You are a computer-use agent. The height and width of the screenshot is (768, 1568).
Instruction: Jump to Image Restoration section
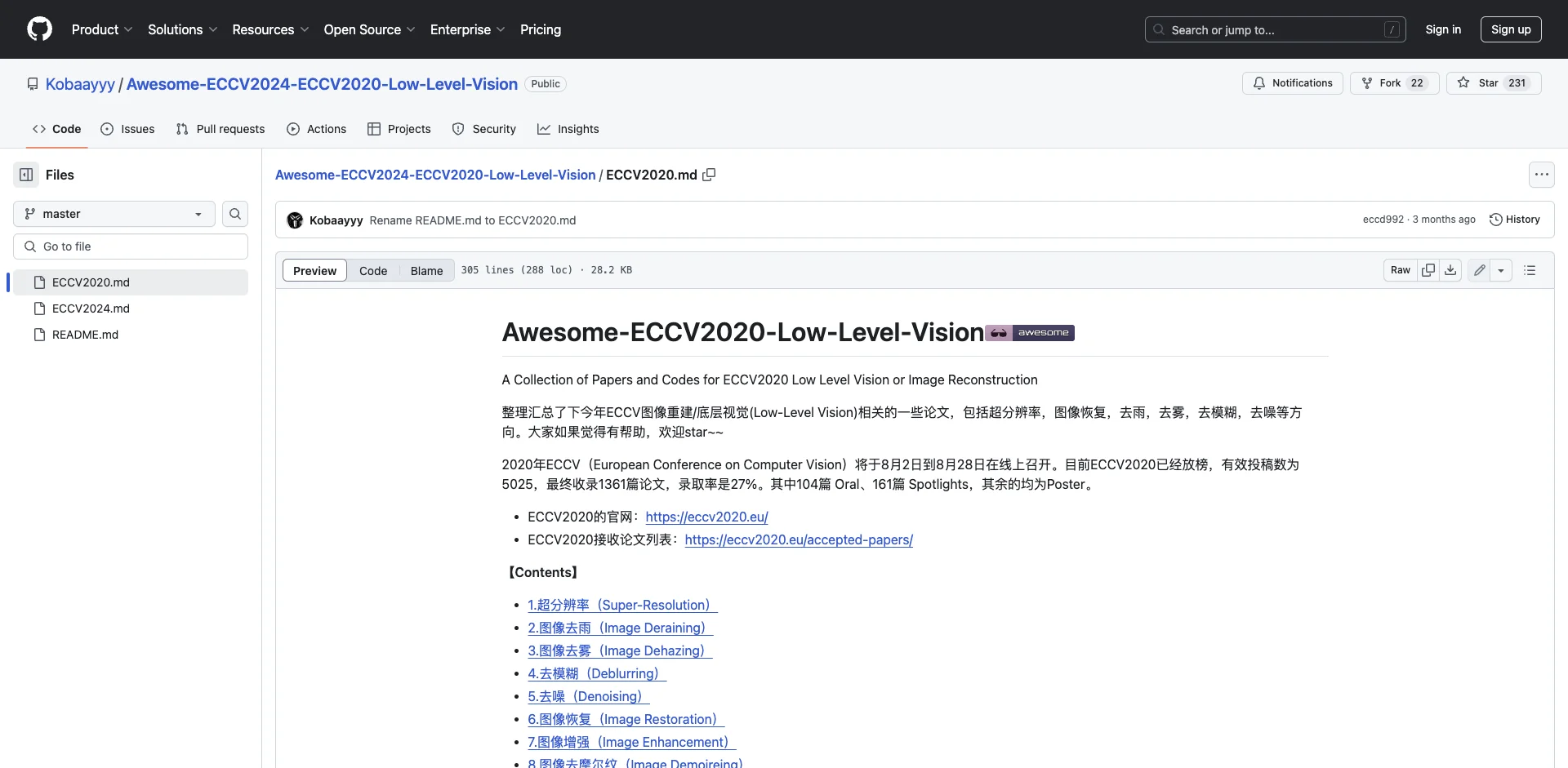[626, 719]
